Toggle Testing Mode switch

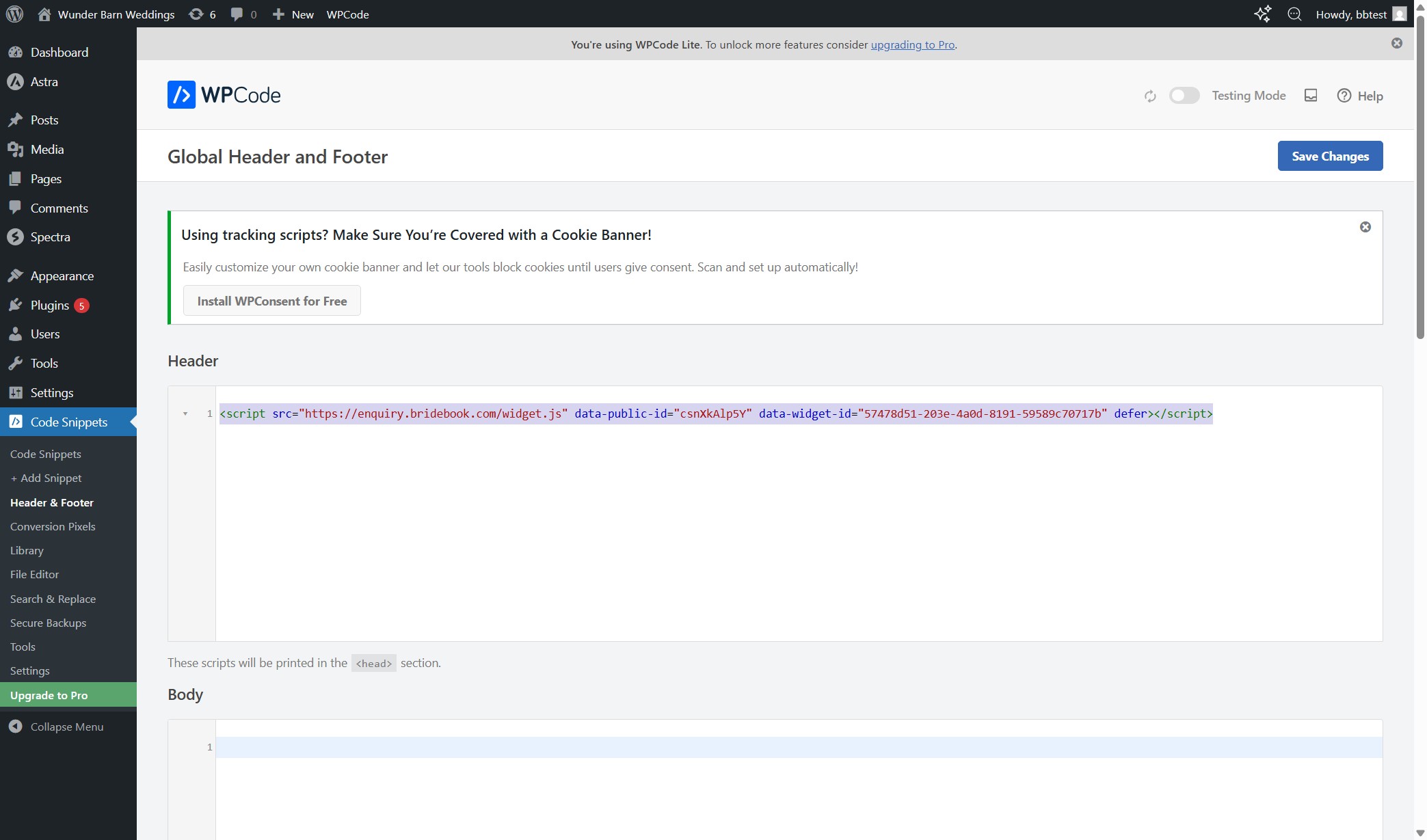(1184, 96)
